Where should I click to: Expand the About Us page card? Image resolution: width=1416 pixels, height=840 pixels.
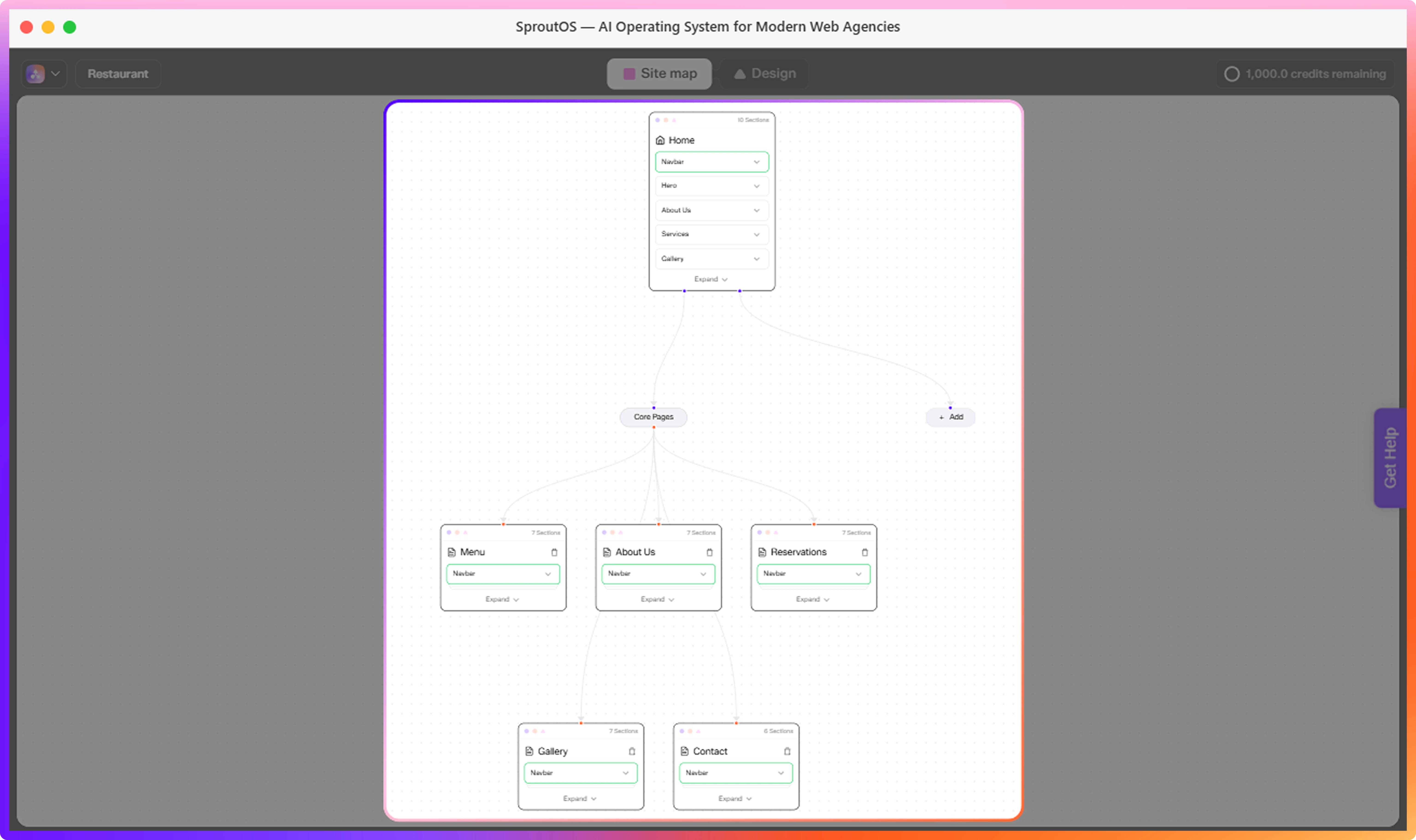[x=657, y=599]
